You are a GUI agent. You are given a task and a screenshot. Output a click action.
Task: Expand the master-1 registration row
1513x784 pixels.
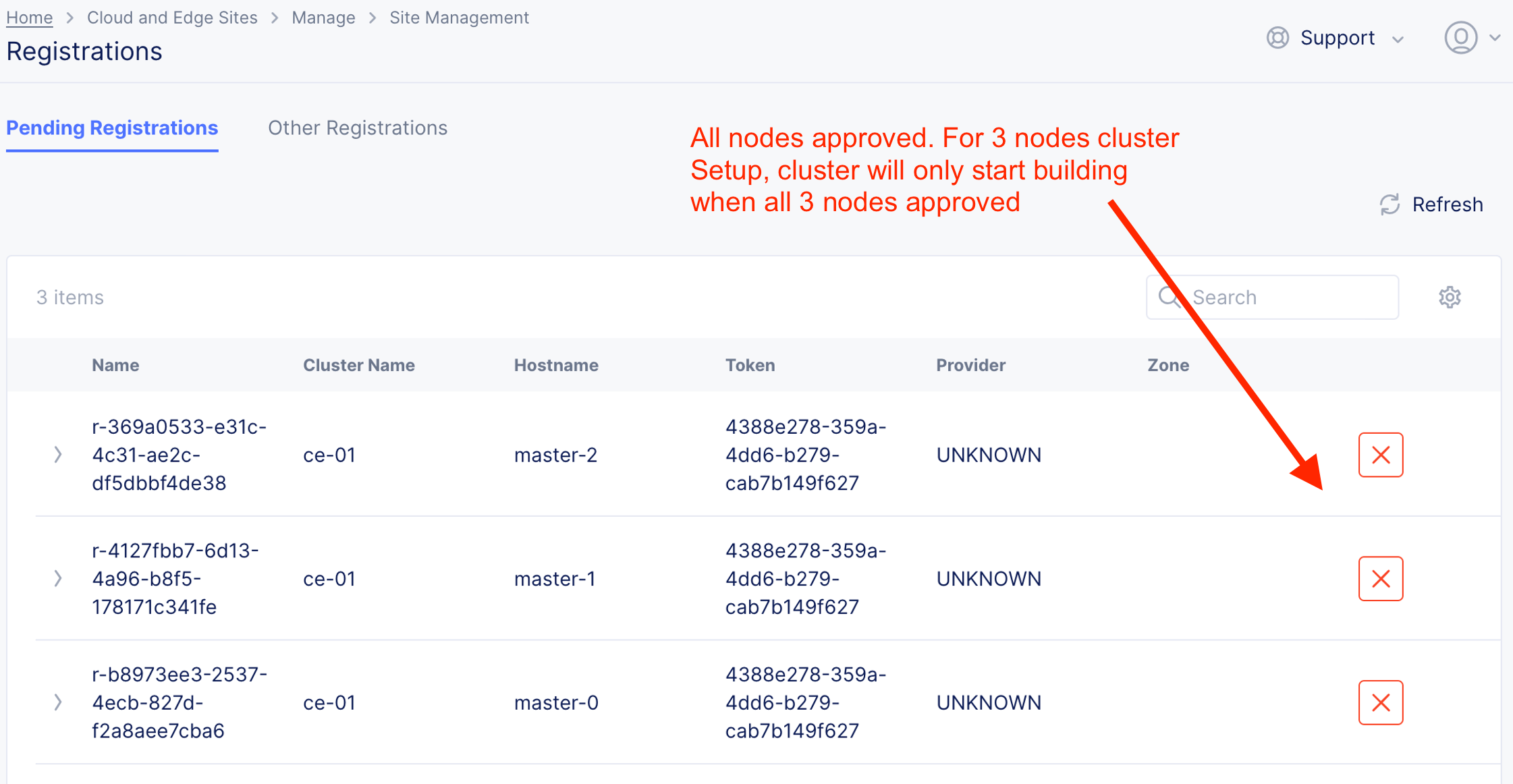(x=58, y=578)
